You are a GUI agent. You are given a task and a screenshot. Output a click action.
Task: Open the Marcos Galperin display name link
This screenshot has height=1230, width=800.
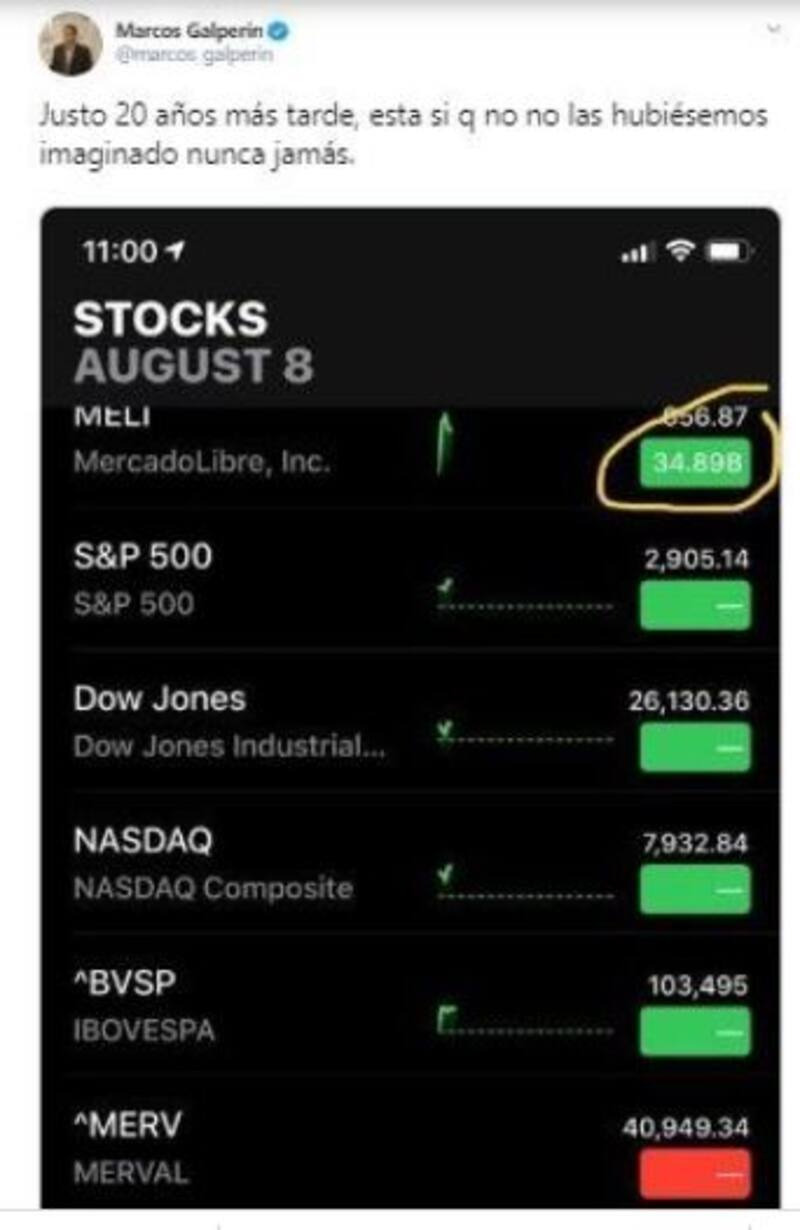tap(188, 31)
